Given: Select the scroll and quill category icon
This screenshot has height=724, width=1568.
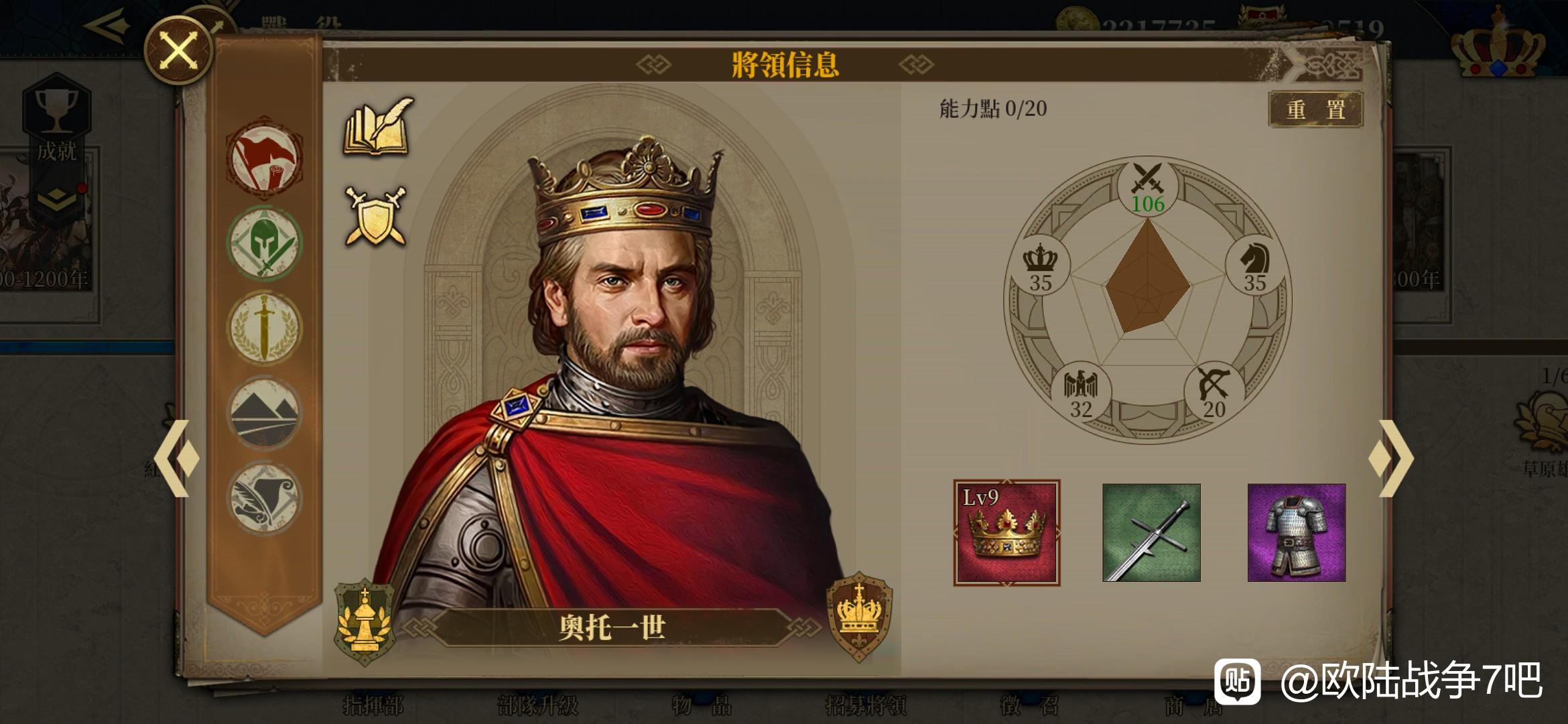Looking at the screenshot, I should click(x=265, y=497).
